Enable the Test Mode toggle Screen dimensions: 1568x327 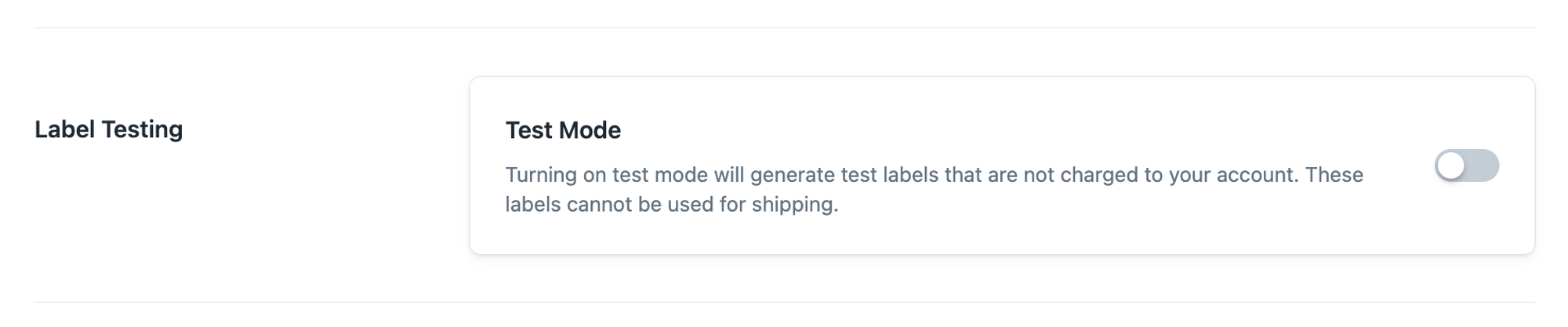point(1466,165)
